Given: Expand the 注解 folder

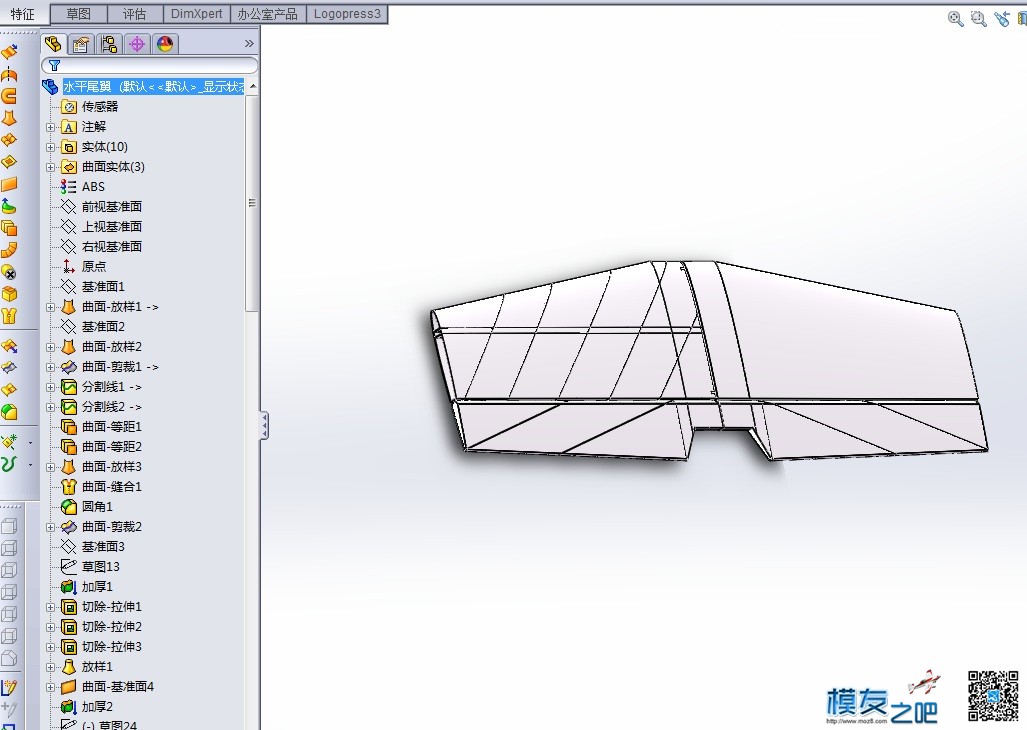Looking at the screenshot, I should click(50, 127).
